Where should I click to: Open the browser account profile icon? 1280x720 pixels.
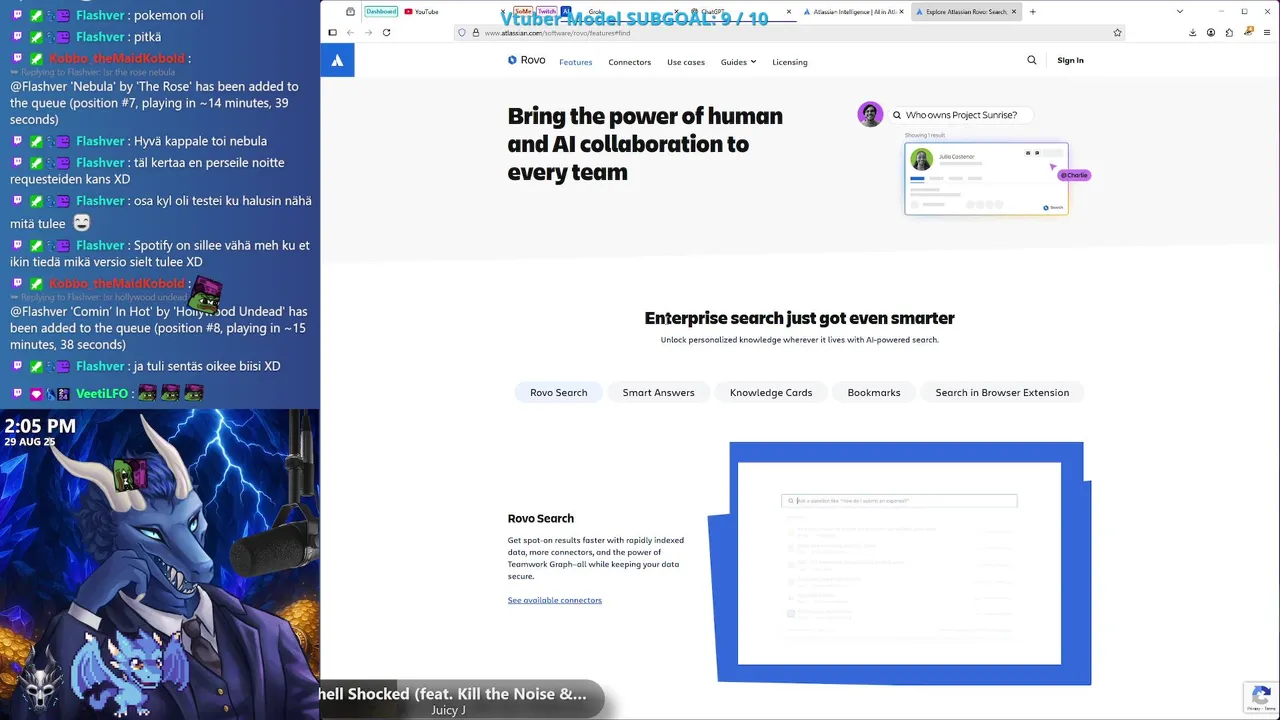[1211, 32]
